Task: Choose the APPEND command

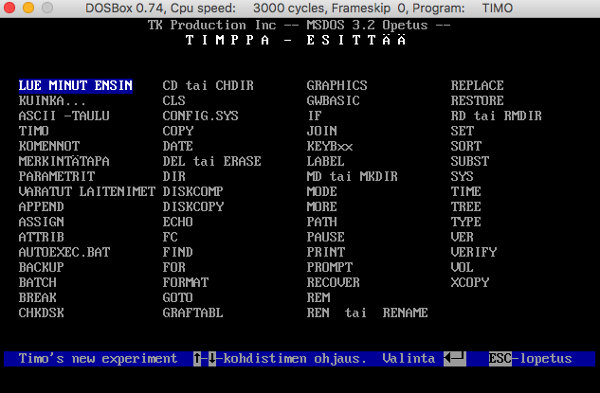Action: click(x=41, y=207)
